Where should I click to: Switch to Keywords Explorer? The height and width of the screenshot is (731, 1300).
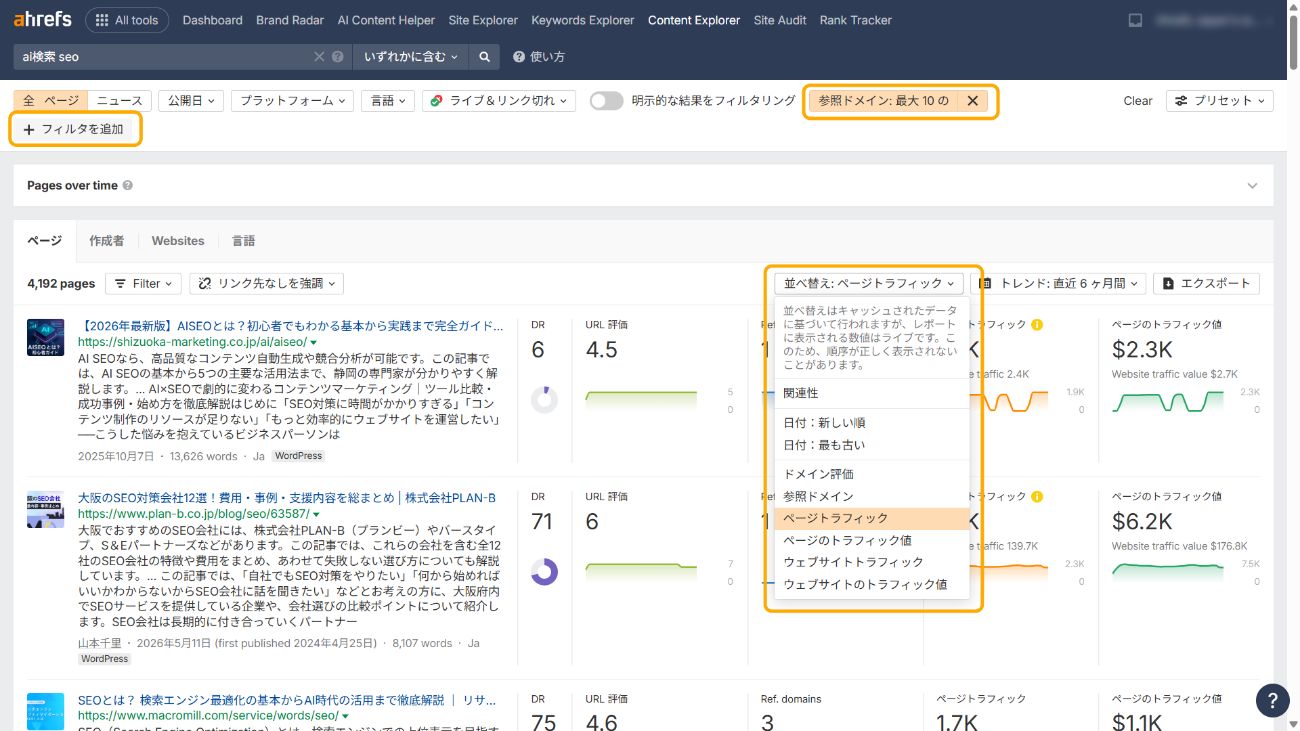583,20
